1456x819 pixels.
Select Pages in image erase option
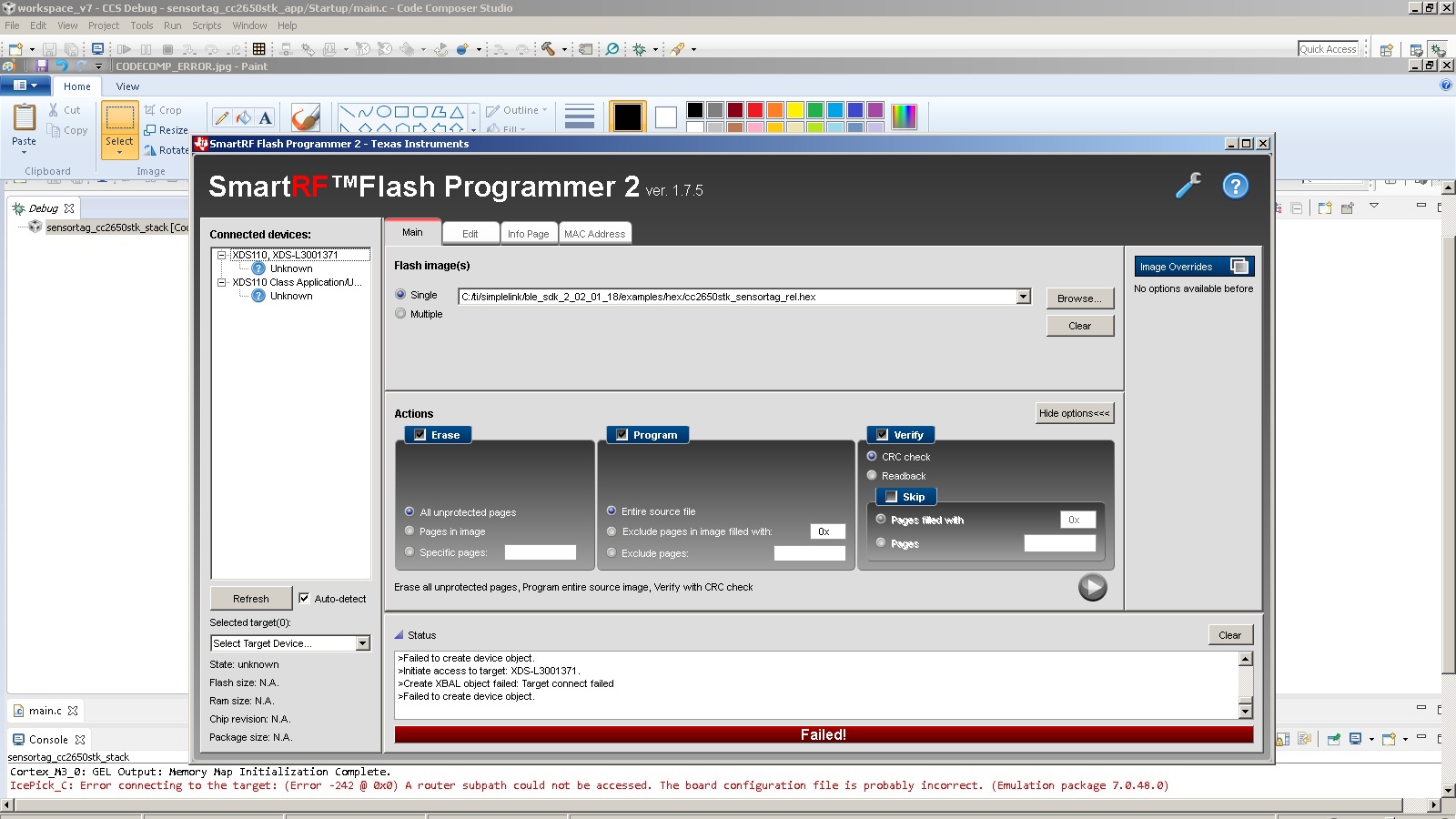[409, 531]
